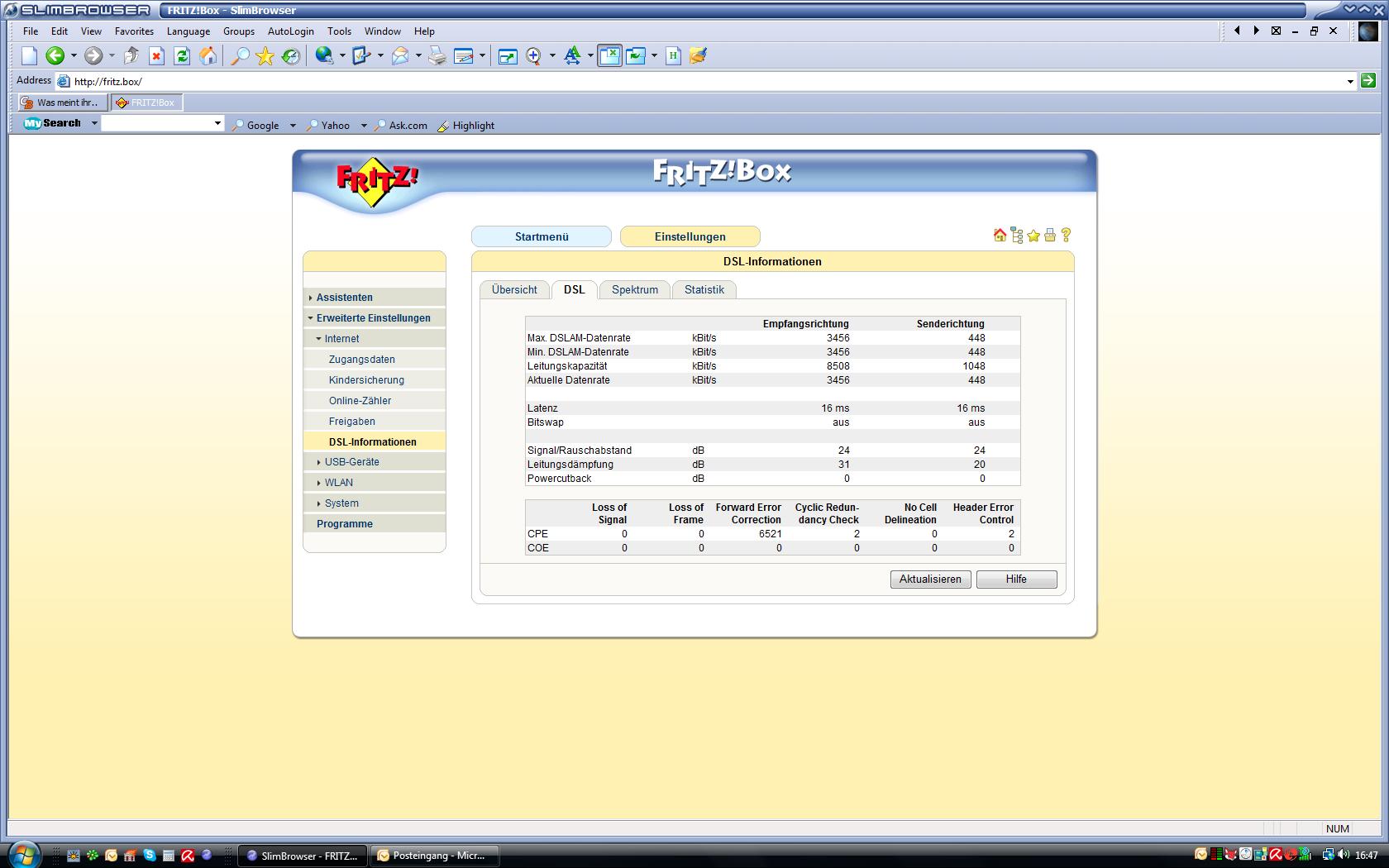Click the text size letter A icon
Image resolution: width=1389 pixels, height=868 pixels.
tap(572, 55)
